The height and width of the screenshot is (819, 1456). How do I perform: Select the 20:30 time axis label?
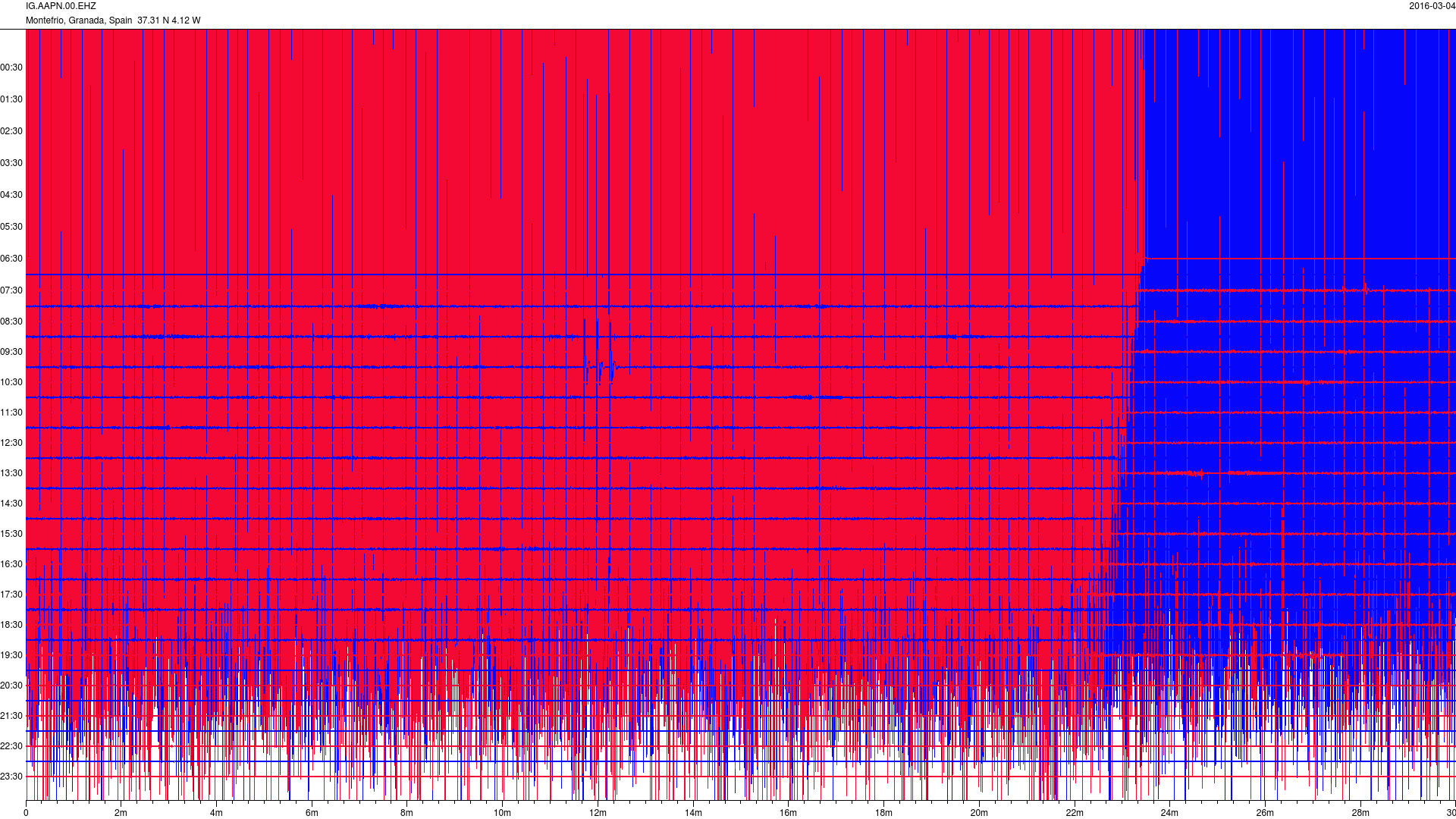(x=11, y=686)
